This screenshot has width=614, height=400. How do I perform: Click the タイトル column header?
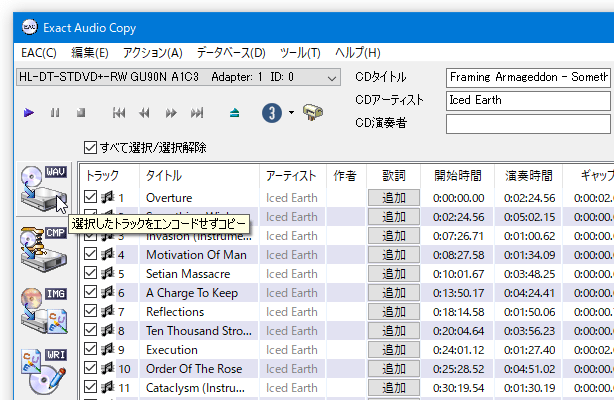pyautogui.click(x=199, y=176)
